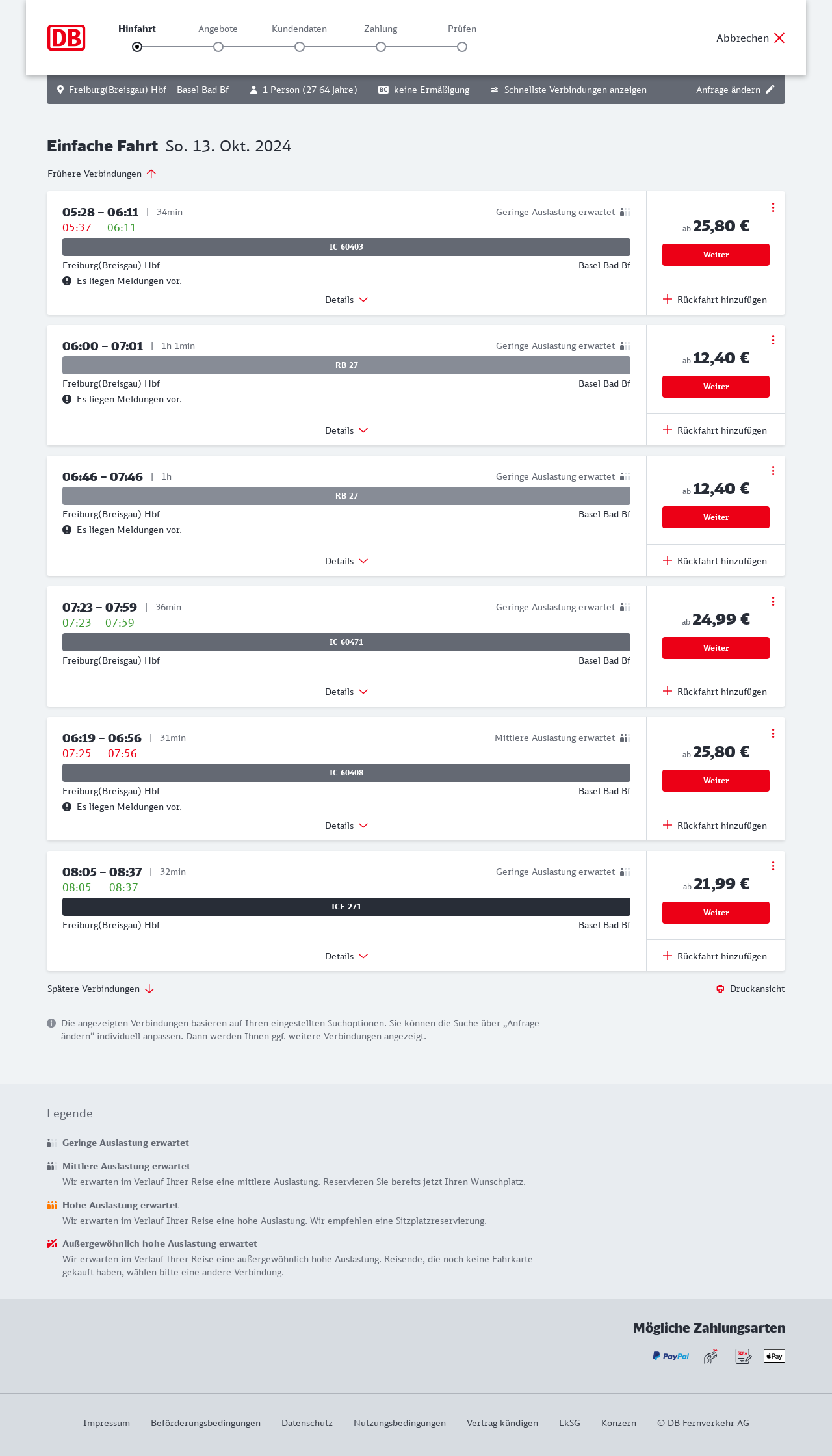The height and width of the screenshot is (1456, 832).
Task: Click the DB logo
Action: click(x=66, y=38)
